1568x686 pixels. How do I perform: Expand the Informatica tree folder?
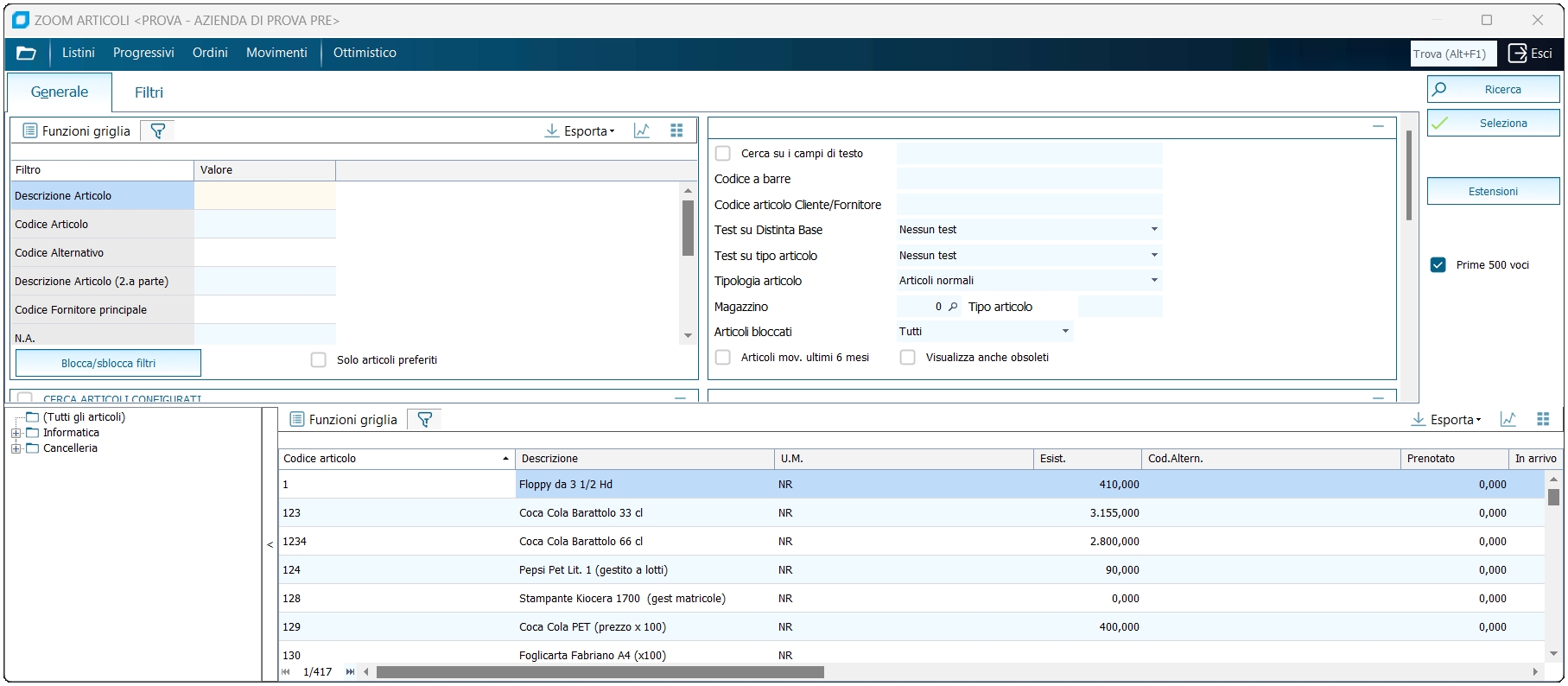[x=16, y=433]
